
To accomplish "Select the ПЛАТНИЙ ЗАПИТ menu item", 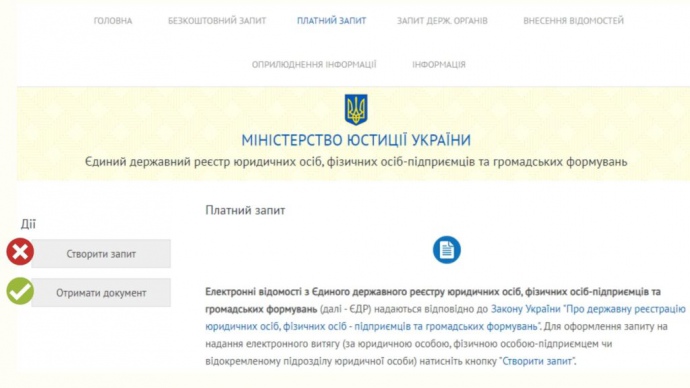I will tap(331, 21).
